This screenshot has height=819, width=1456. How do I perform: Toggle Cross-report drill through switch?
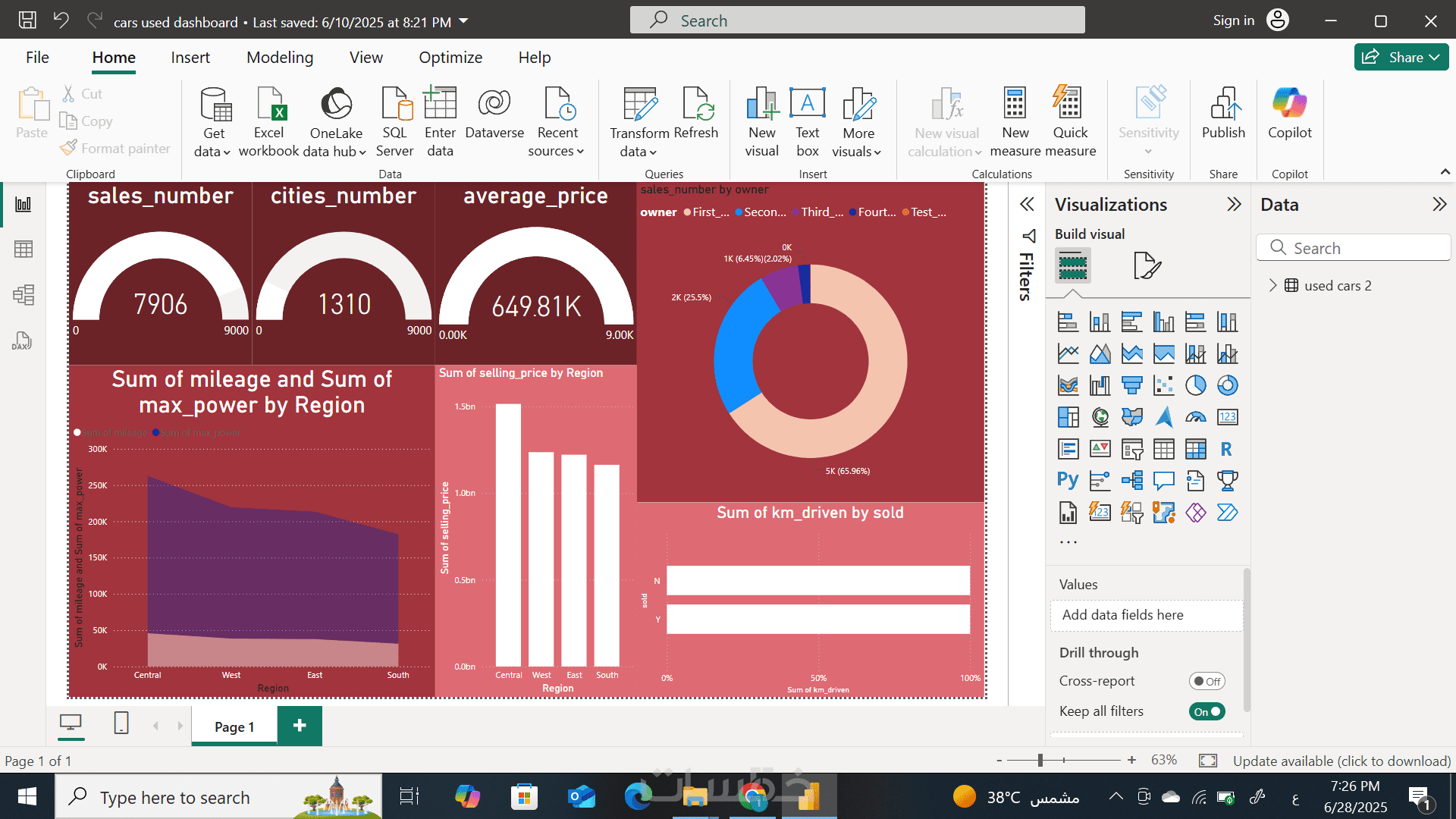coord(1207,681)
